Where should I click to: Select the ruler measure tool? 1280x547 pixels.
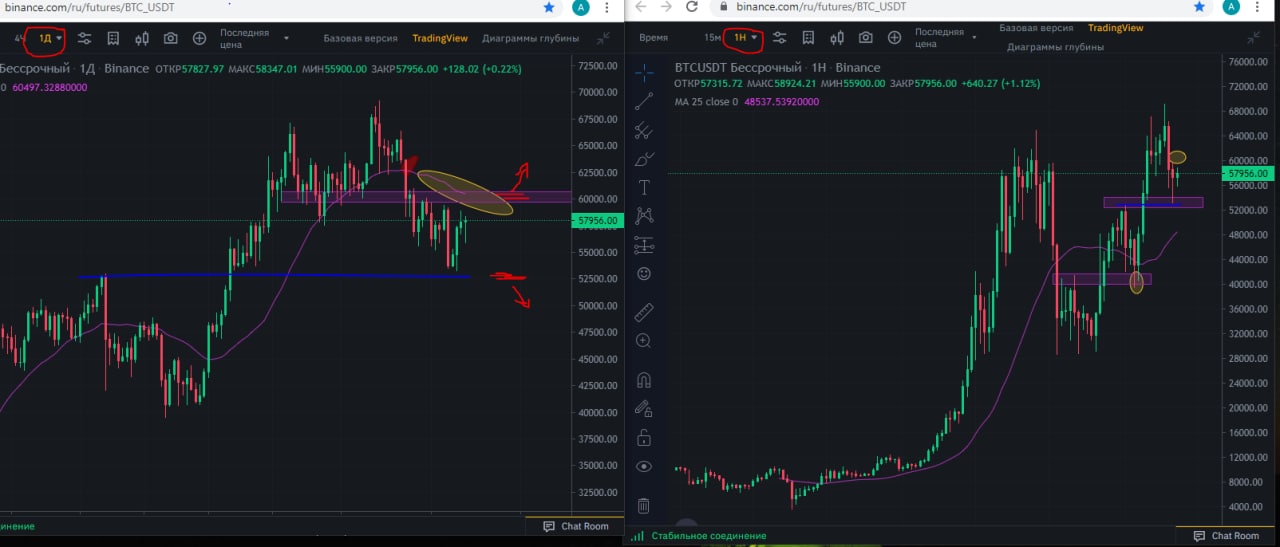click(644, 311)
